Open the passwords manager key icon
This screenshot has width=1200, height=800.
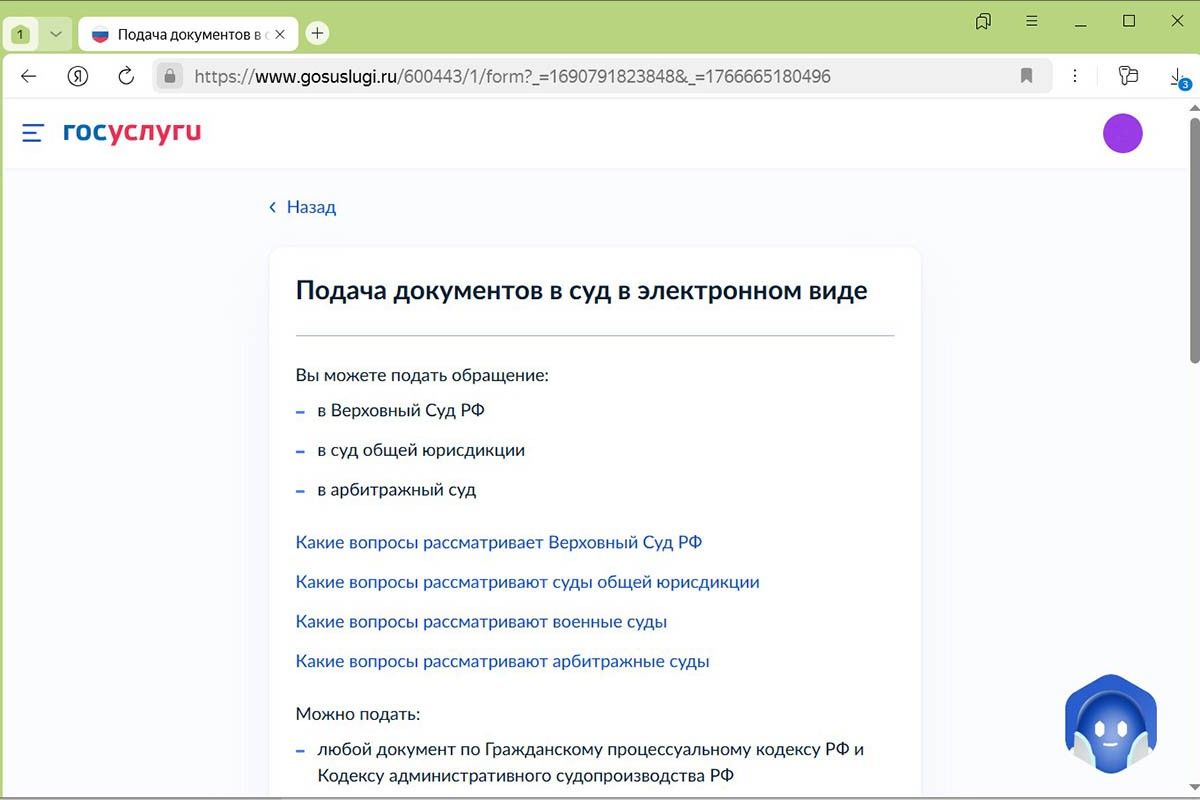tap(1128, 75)
